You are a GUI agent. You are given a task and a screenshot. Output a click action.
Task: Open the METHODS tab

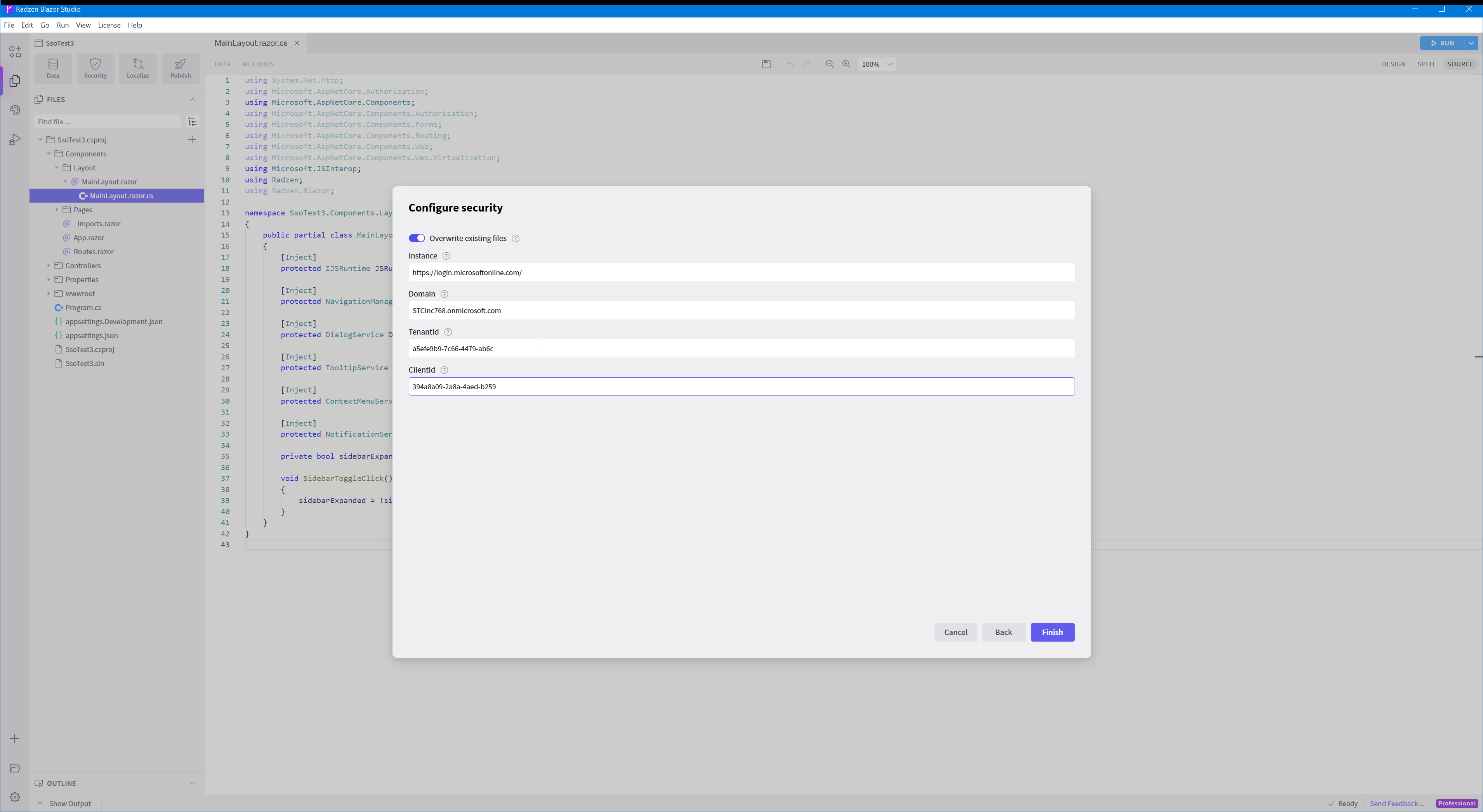coord(258,64)
